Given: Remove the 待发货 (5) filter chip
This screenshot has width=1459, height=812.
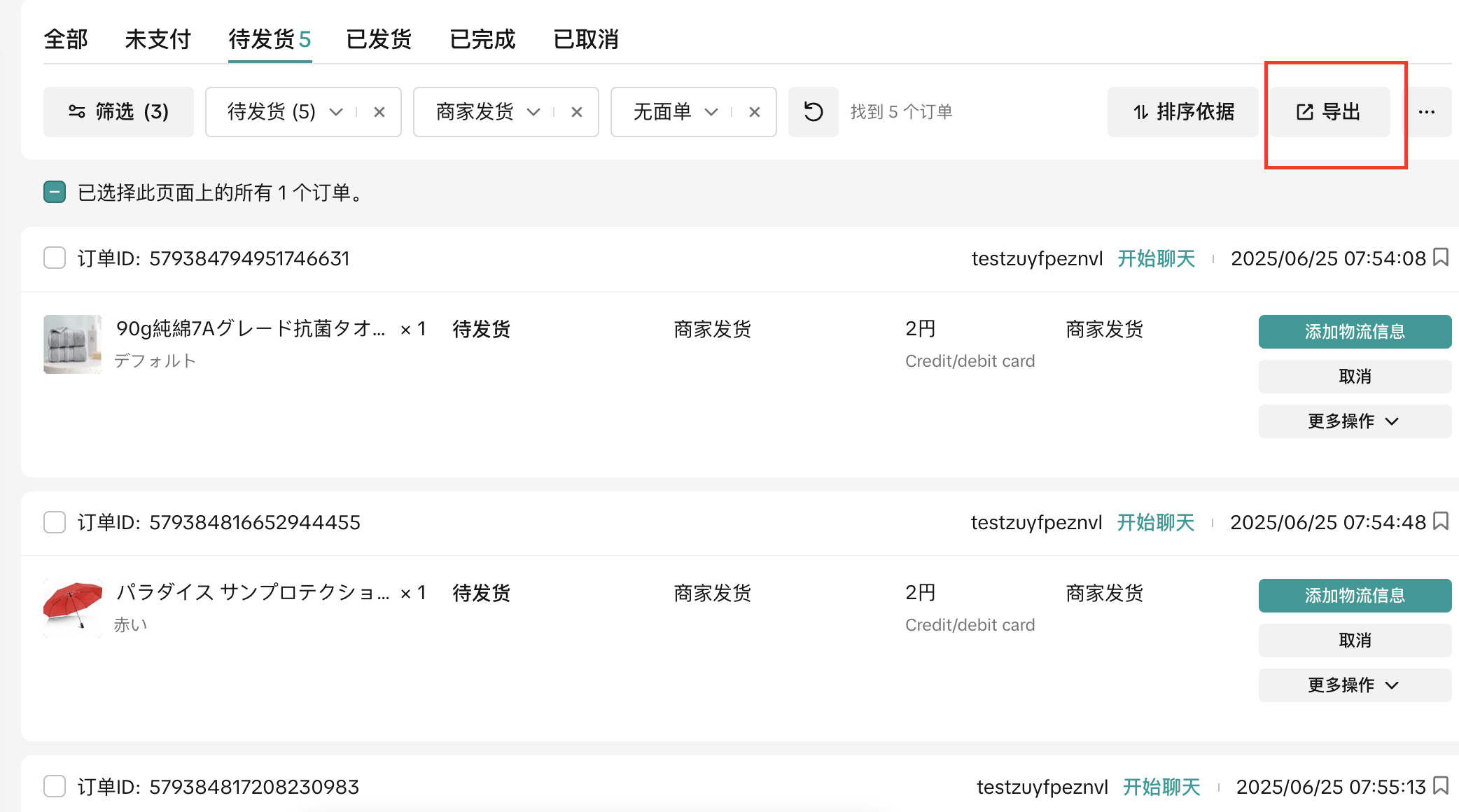Looking at the screenshot, I should coord(379,112).
